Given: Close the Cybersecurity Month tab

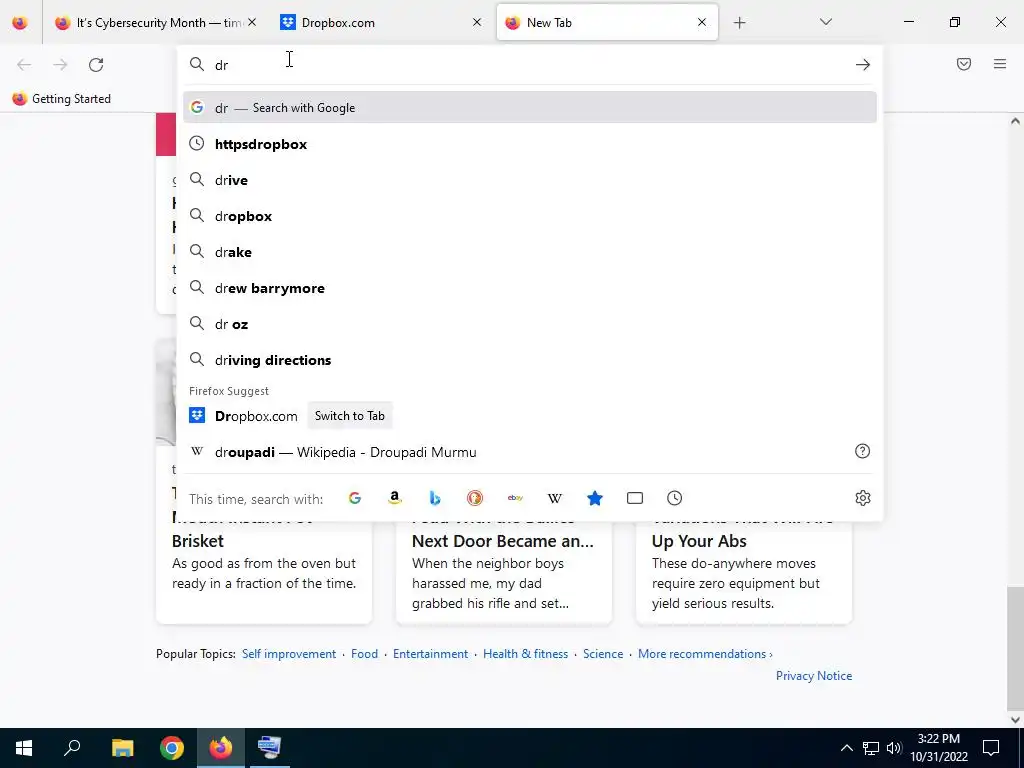Looking at the screenshot, I should (x=252, y=22).
